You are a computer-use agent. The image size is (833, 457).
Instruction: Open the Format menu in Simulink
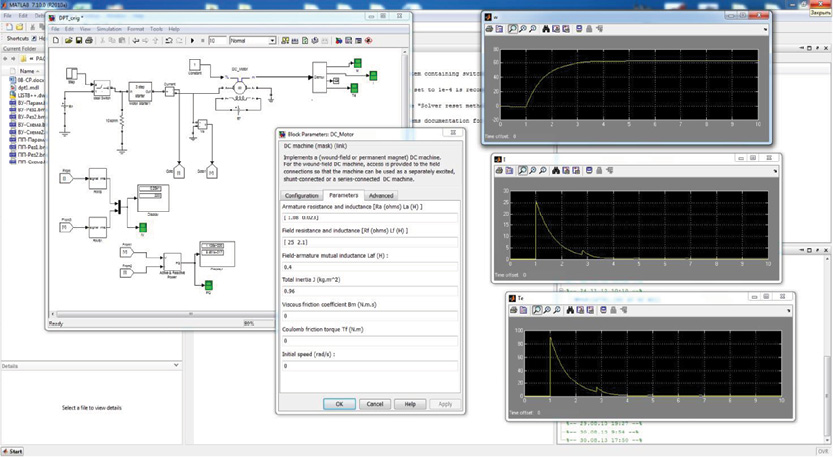(135, 29)
